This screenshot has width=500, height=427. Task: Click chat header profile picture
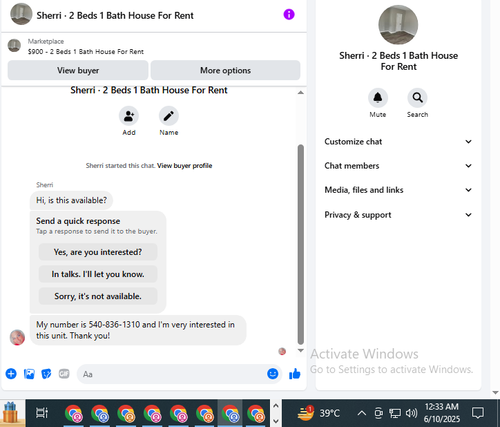(x=21, y=14)
